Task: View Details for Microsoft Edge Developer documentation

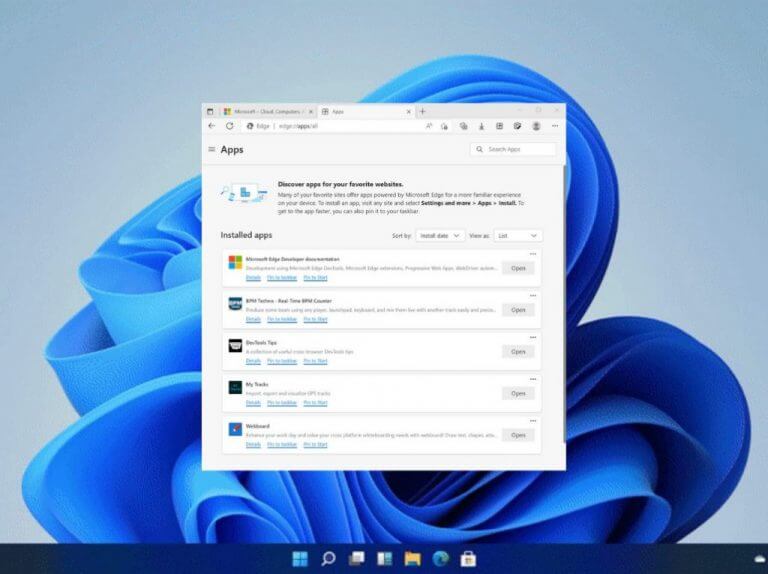Action: [253, 278]
